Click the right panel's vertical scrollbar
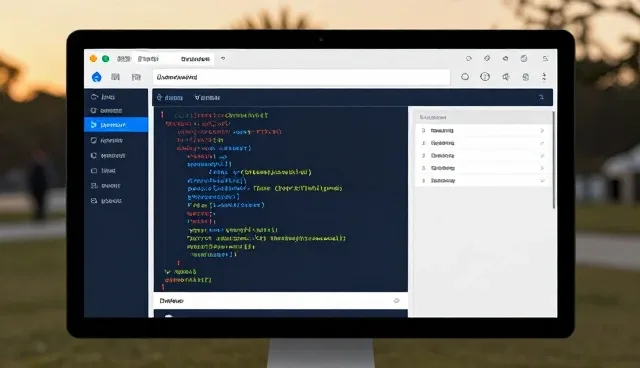This screenshot has width=640, height=368. click(x=553, y=160)
